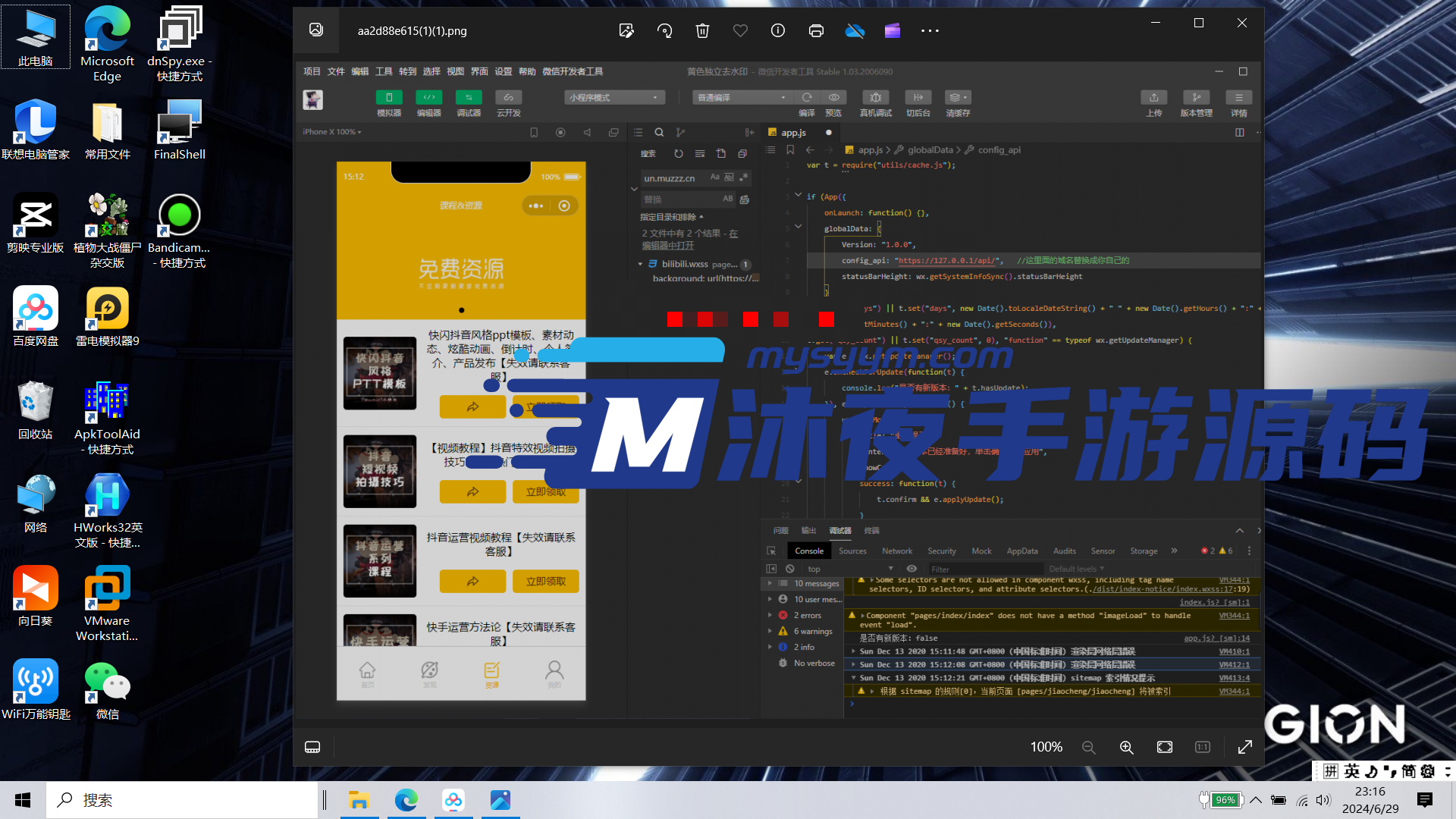The width and height of the screenshot is (1456, 819).
Task: Zoom in on the photo
Action: [1127, 747]
